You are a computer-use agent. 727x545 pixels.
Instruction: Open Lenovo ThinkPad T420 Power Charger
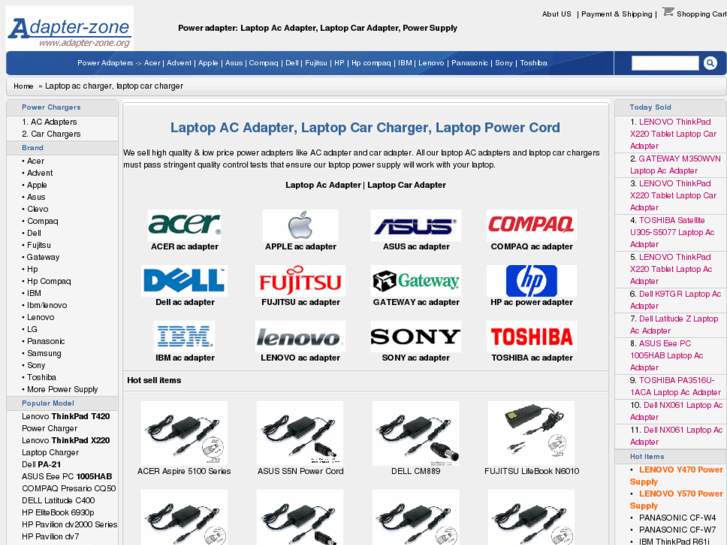tap(66, 423)
